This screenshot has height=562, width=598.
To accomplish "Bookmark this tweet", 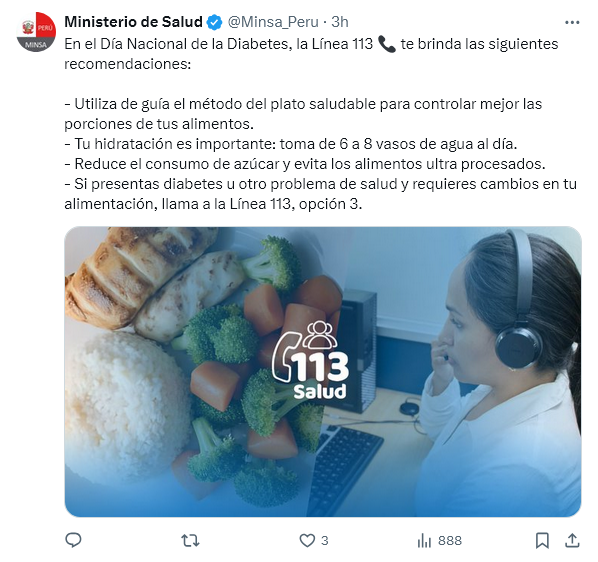I will [542, 540].
